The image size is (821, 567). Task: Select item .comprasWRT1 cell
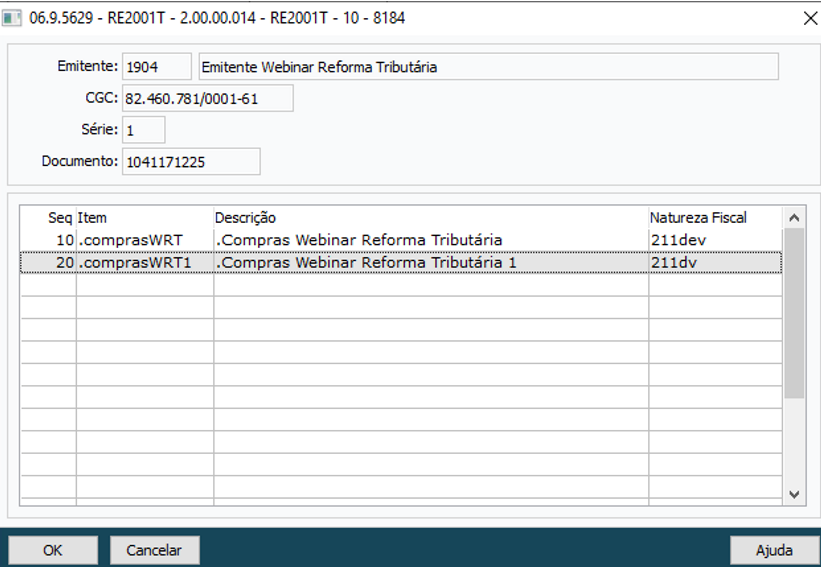(x=145, y=262)
